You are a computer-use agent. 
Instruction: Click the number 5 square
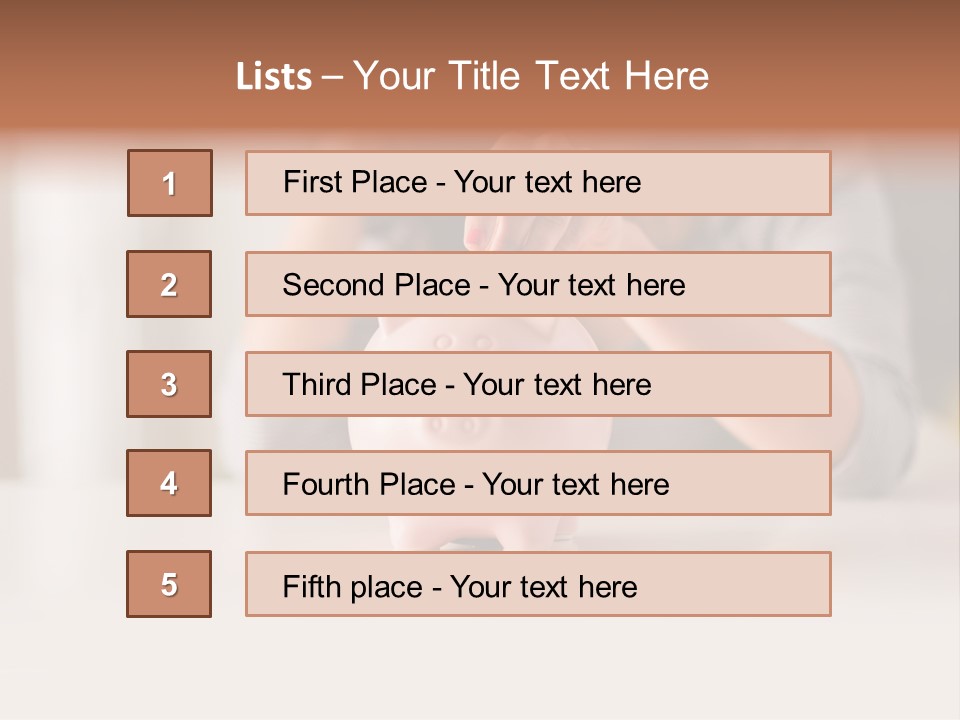coord(169,584)
